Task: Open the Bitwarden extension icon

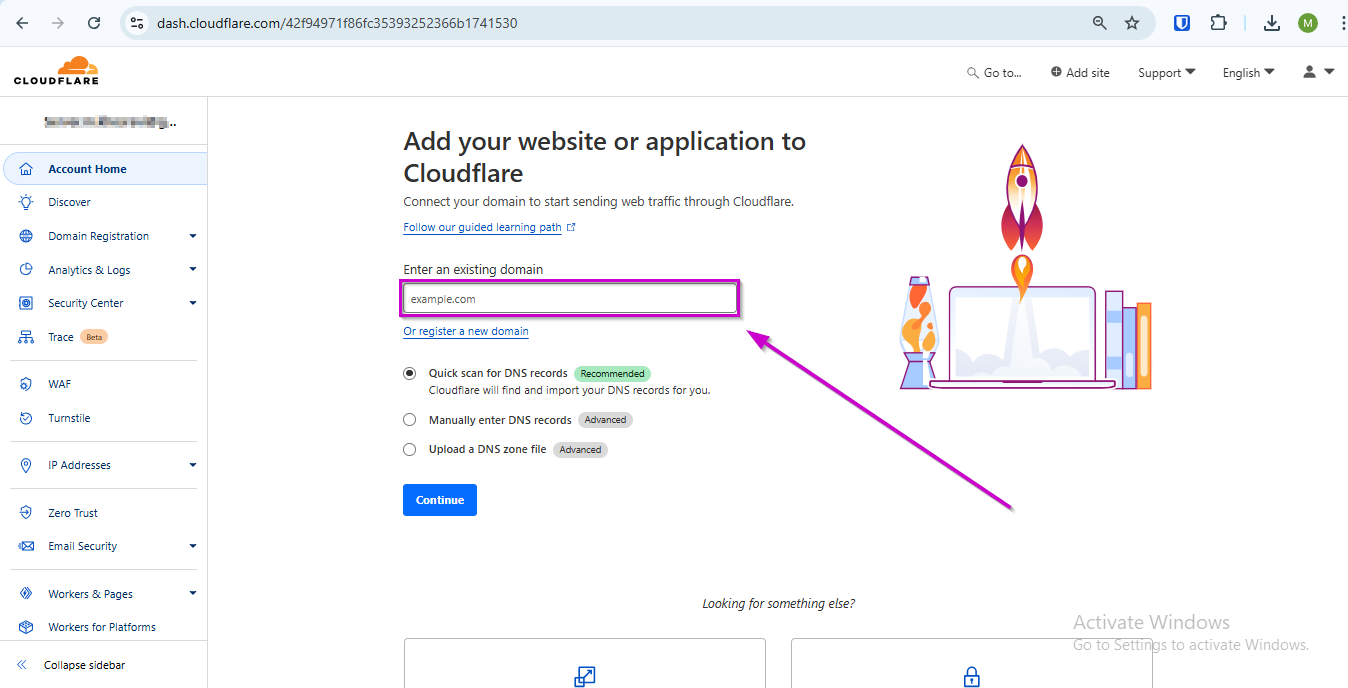Action: [1182, 22]
